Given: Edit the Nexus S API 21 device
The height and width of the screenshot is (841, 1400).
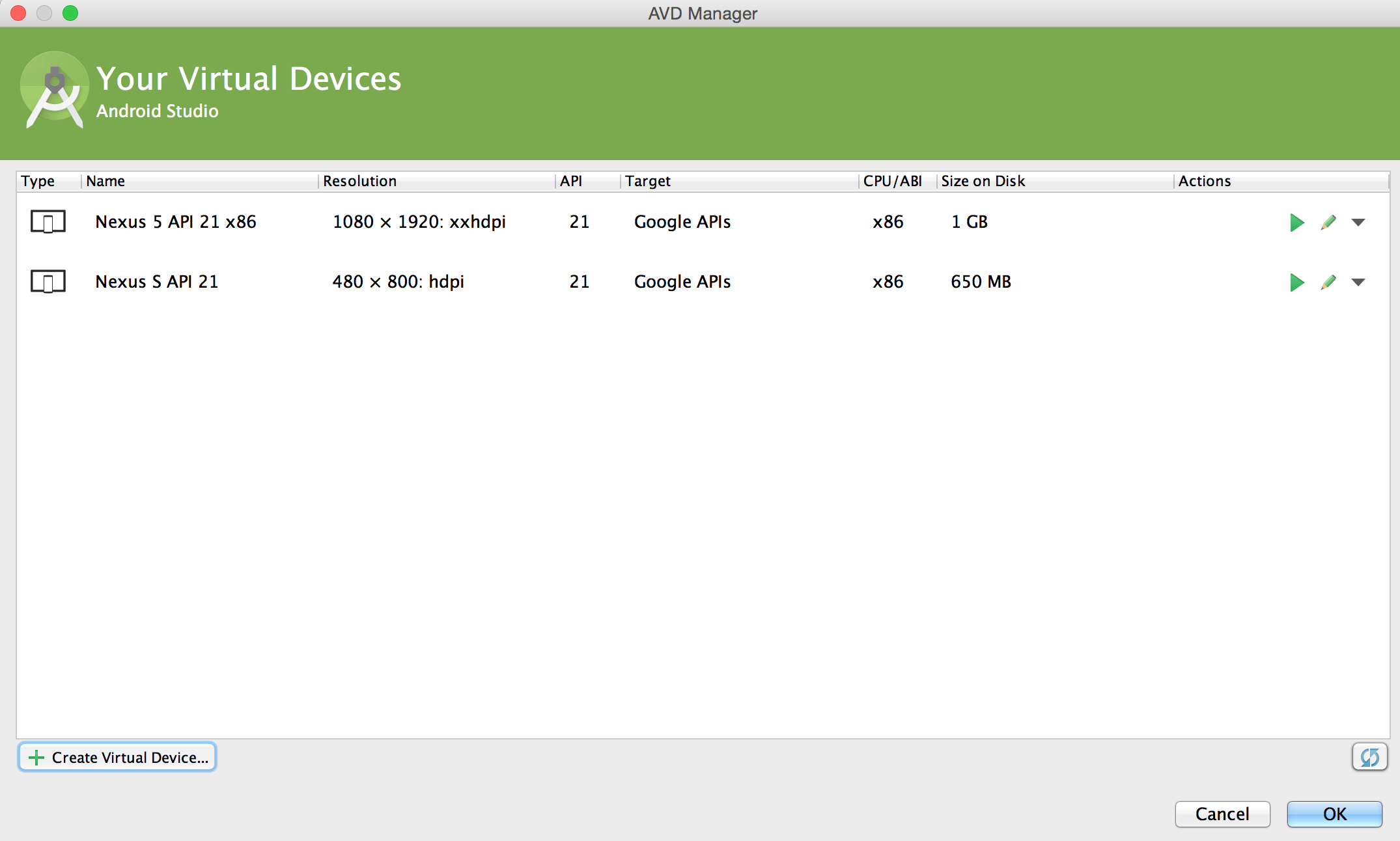Looking at the screenshot, I should pos(1328,283).
